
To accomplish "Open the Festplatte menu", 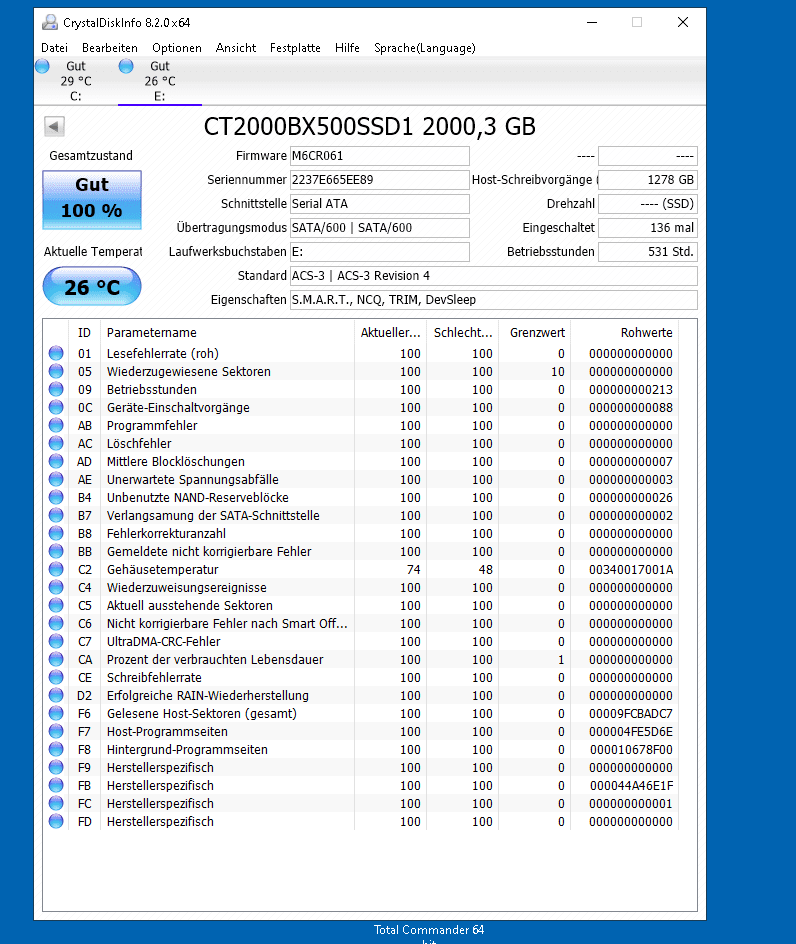I will point(295,48).
